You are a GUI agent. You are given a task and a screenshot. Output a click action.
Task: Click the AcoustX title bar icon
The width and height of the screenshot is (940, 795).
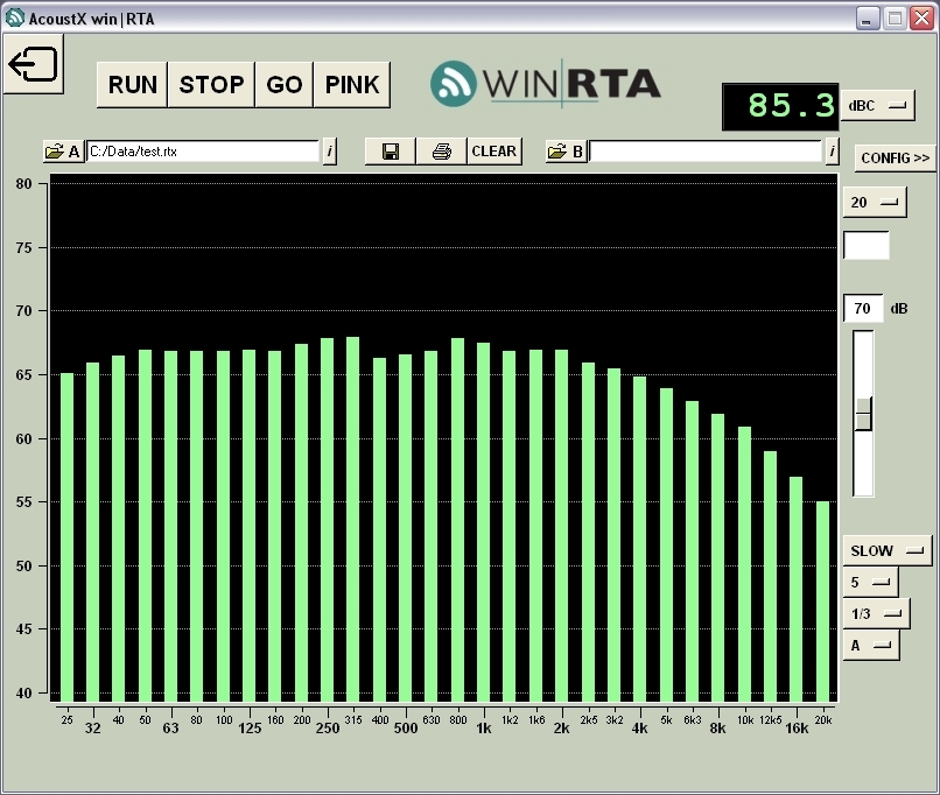15,19
